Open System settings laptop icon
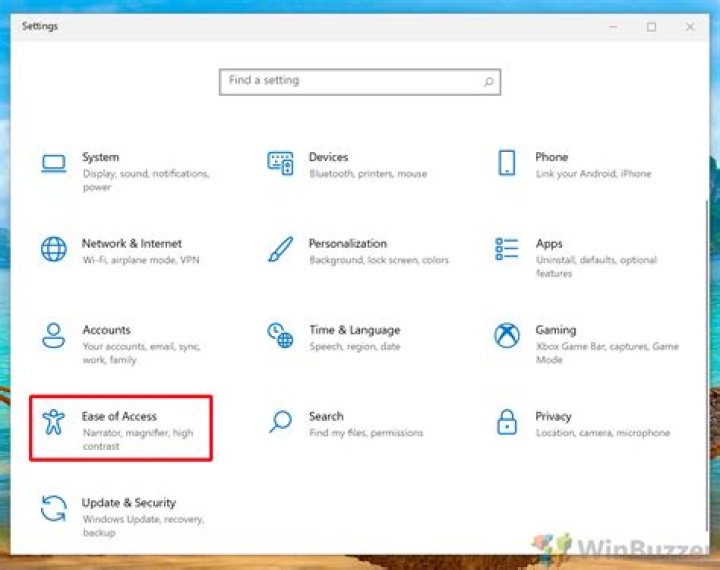720x570 pixels. [x=54, y=164]
